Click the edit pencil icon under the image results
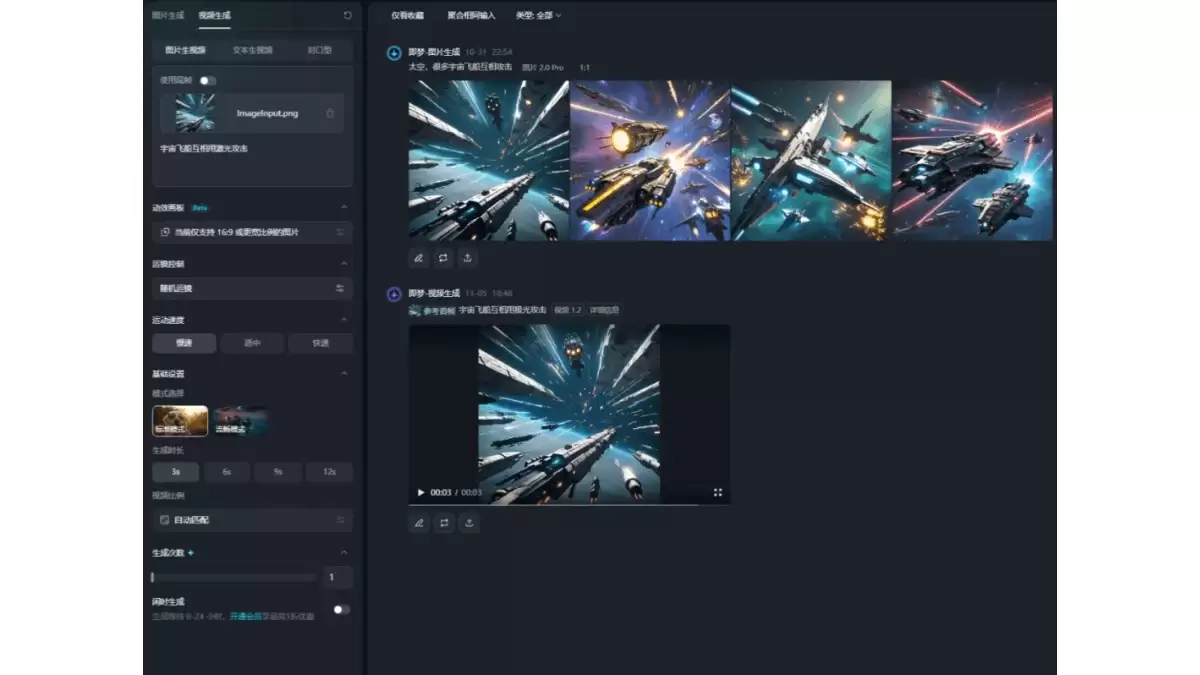This screenshot has height=675, width=1200. click(419, 257)
